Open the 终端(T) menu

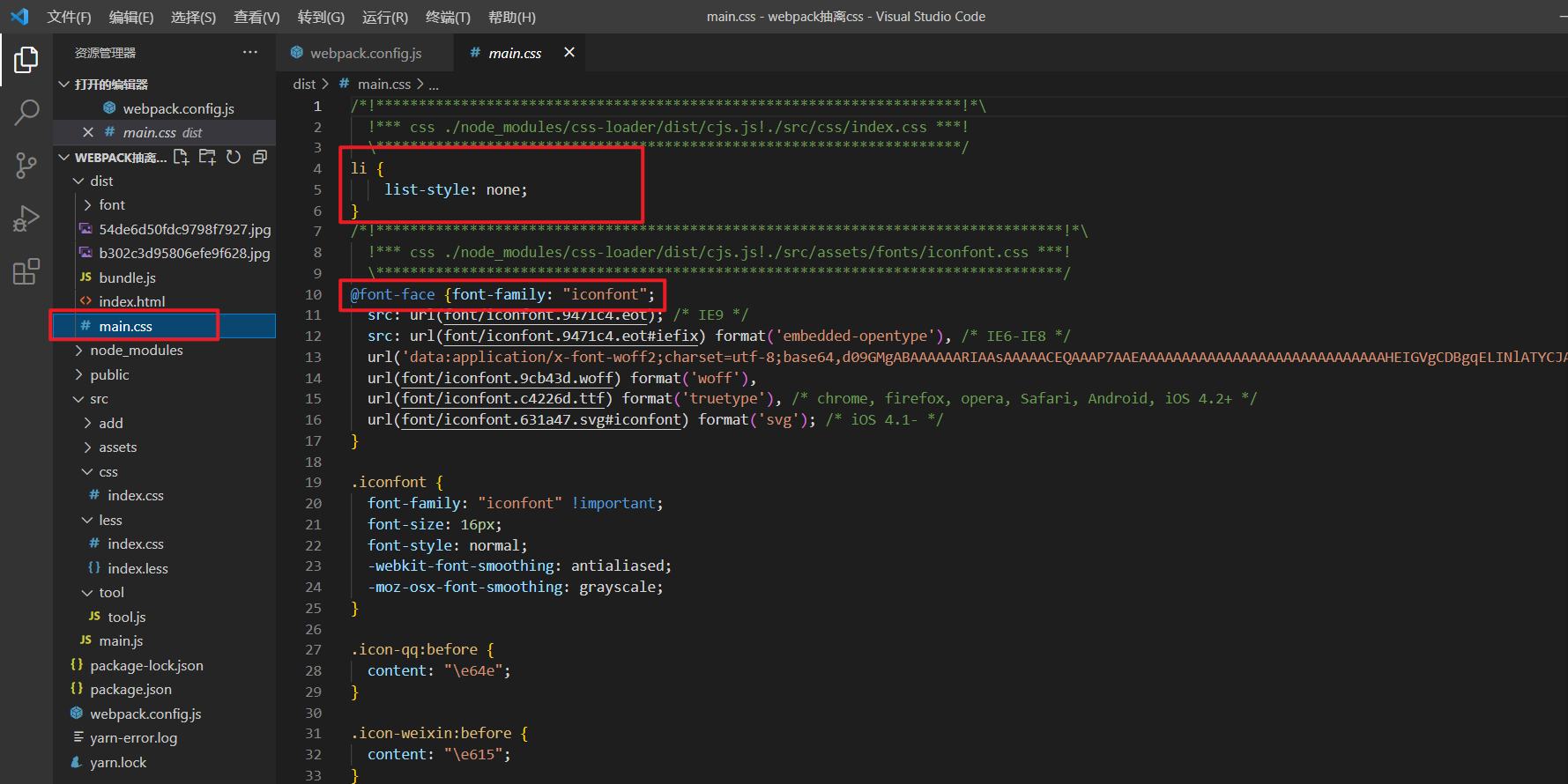click(x=448, y=17)
